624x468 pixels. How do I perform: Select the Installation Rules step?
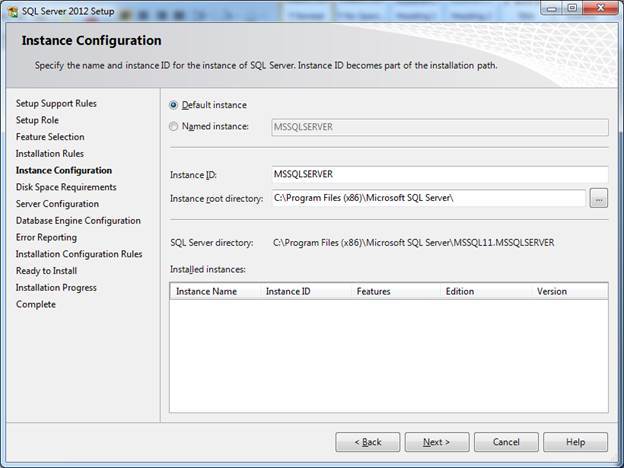click(x=50, y=154)
